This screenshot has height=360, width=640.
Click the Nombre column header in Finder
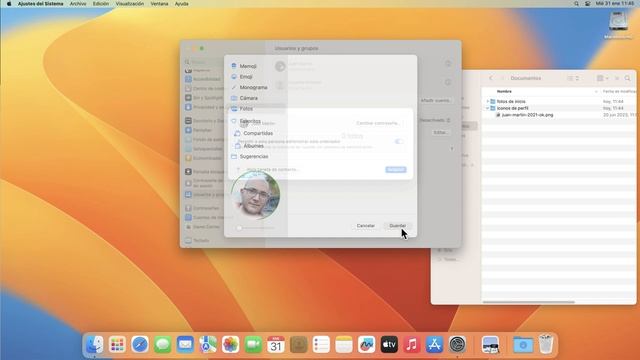coord(504,91)
